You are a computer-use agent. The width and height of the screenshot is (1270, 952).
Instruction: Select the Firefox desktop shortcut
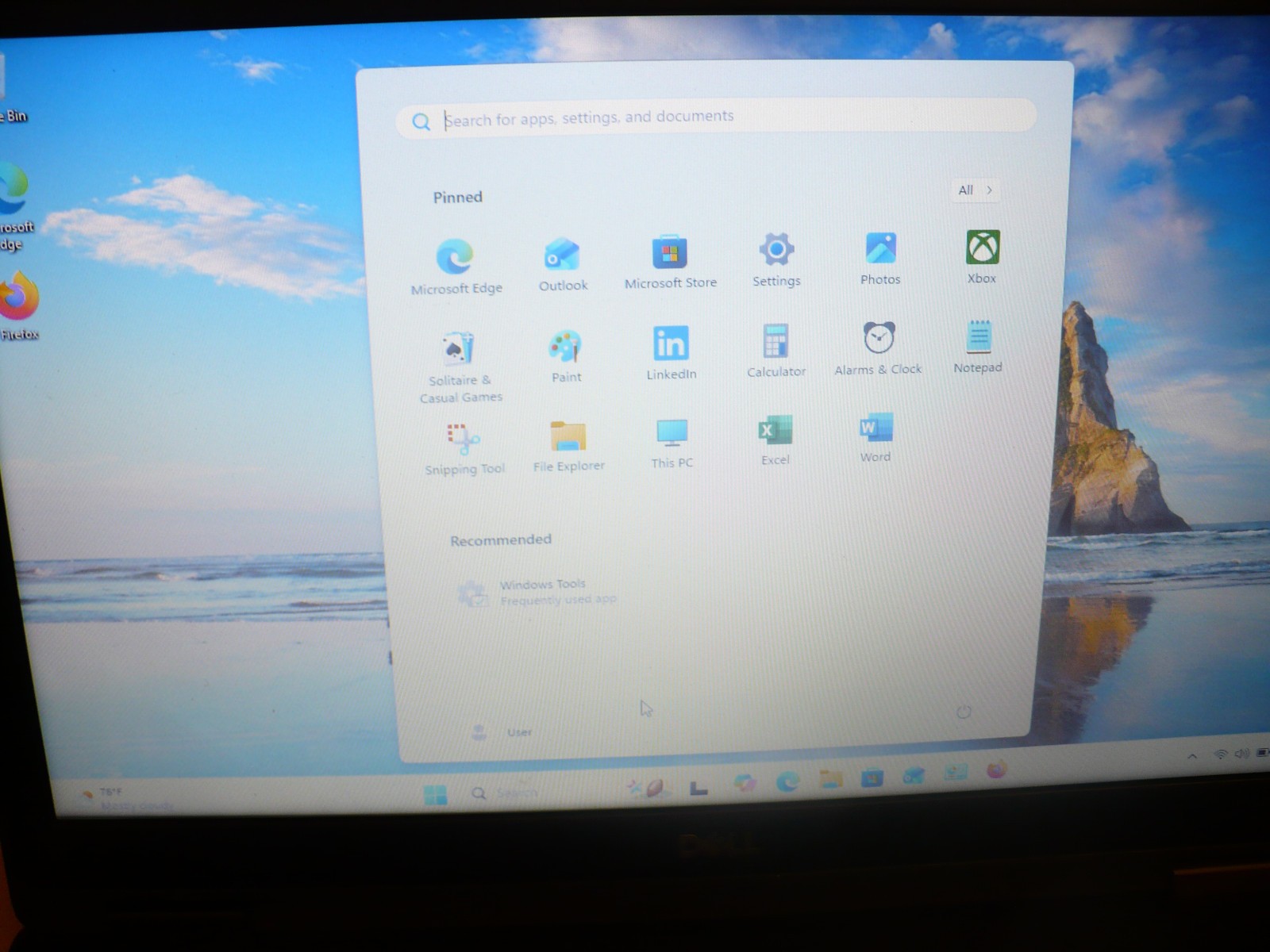coord(19,306)
